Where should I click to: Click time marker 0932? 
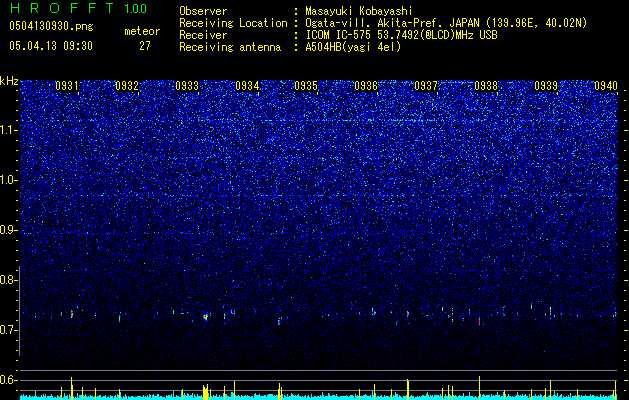(x=127, y=85)
